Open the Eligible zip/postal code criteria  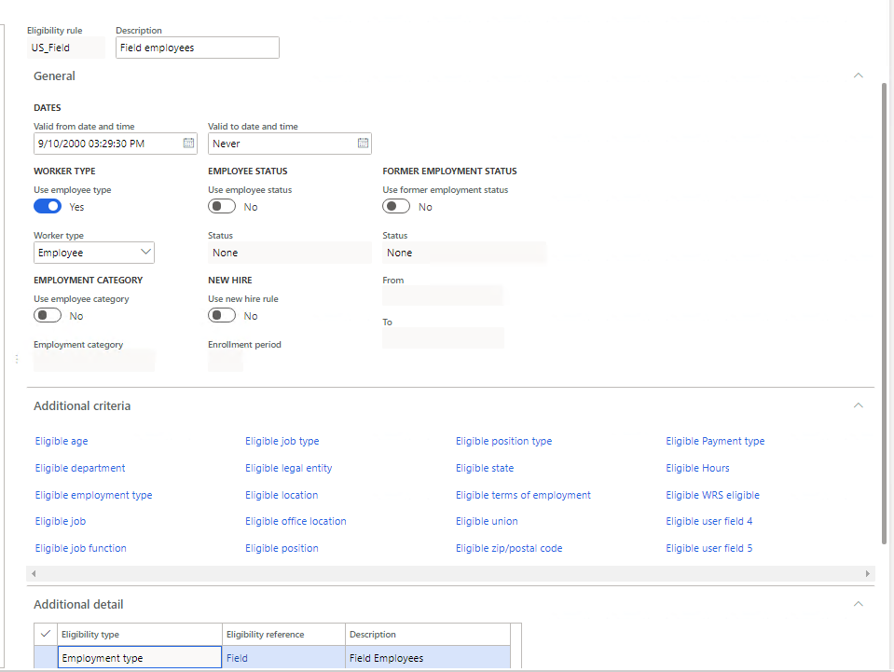coord(509,548)
